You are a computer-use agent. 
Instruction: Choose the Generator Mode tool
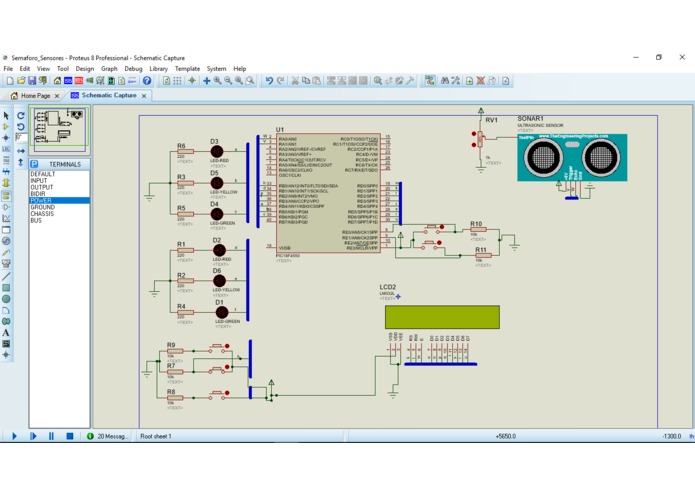pyautogui.click(x=6, y=241)
